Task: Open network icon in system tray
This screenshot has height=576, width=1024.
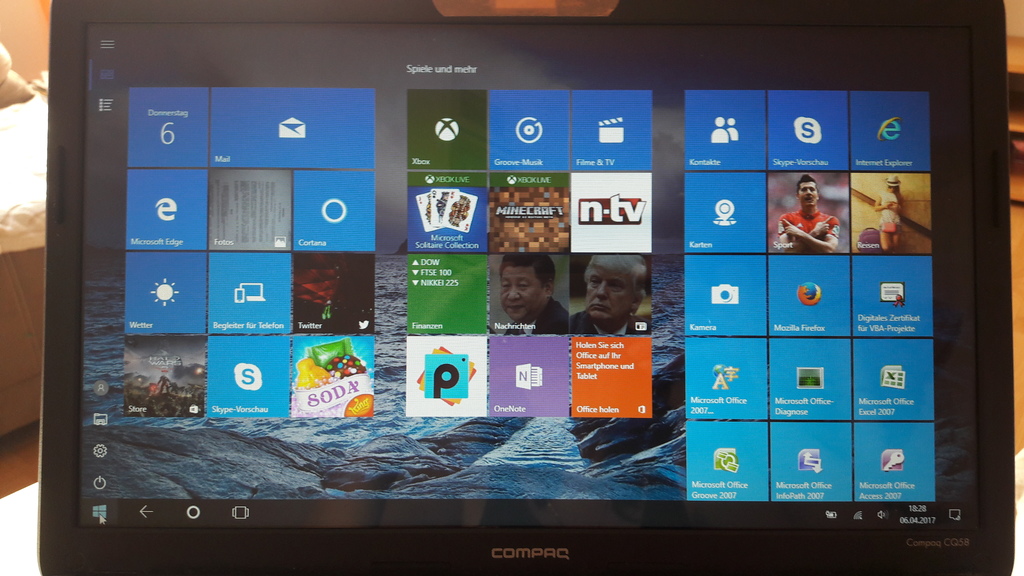Action: (857, 515)
